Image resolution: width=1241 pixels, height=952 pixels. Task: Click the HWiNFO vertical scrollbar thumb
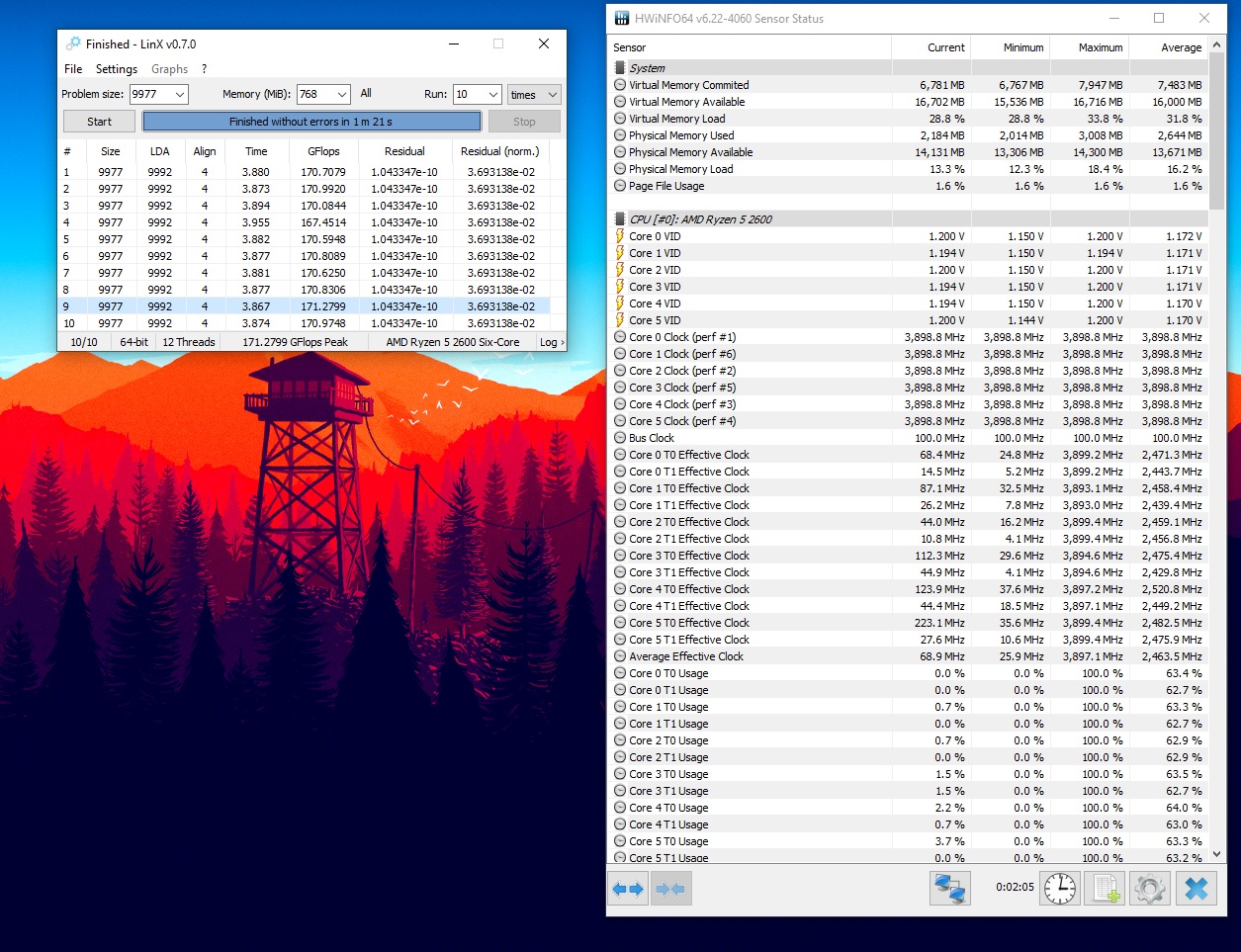(x=1218, y=130)
